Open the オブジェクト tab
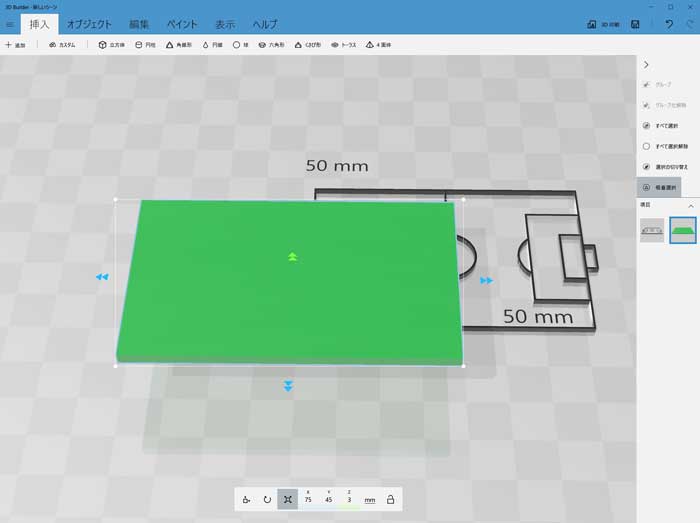 pyautogui.click(x=89, y=24)
